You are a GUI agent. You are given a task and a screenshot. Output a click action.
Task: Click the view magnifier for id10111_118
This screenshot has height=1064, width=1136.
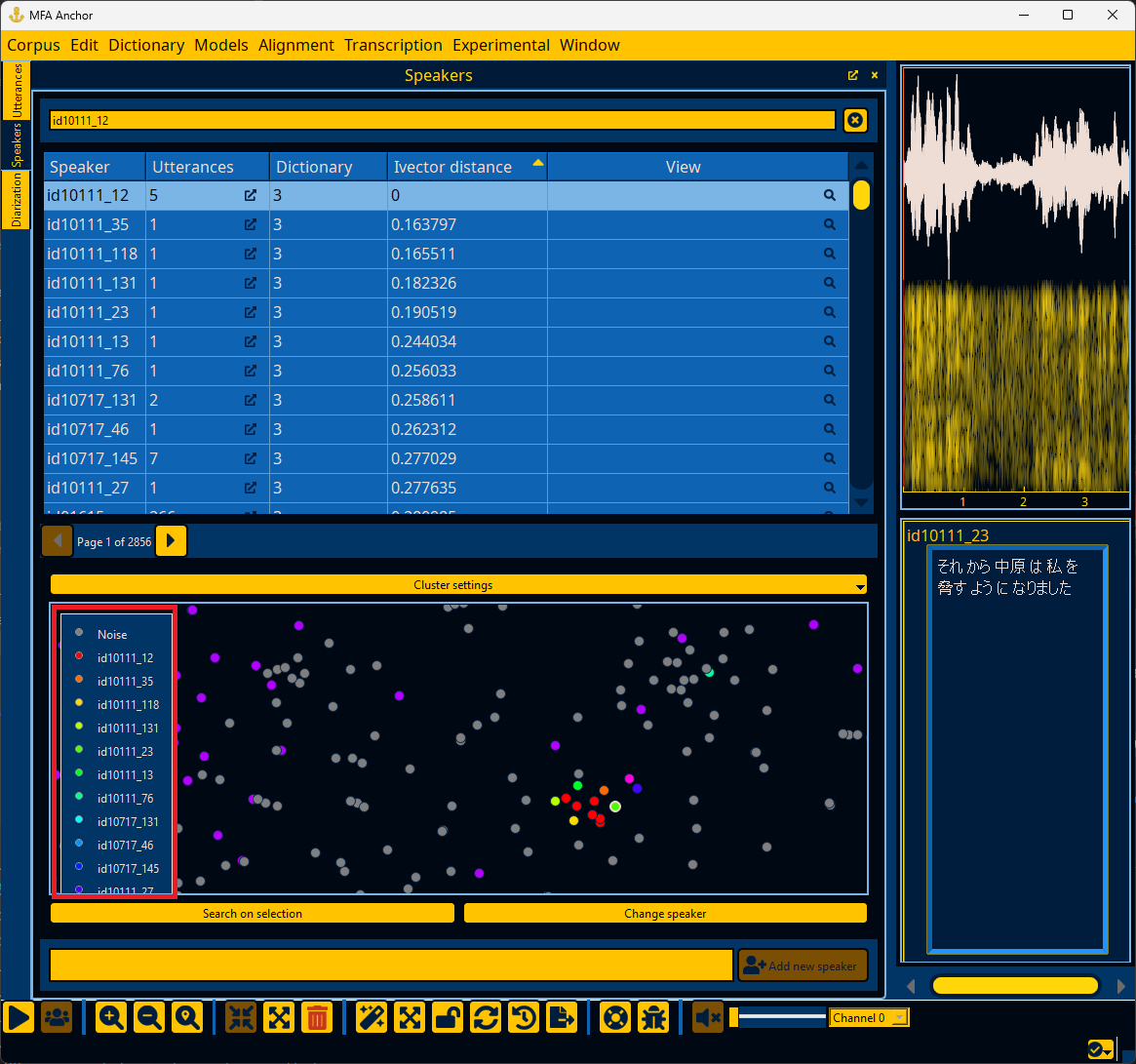(830, 254)
